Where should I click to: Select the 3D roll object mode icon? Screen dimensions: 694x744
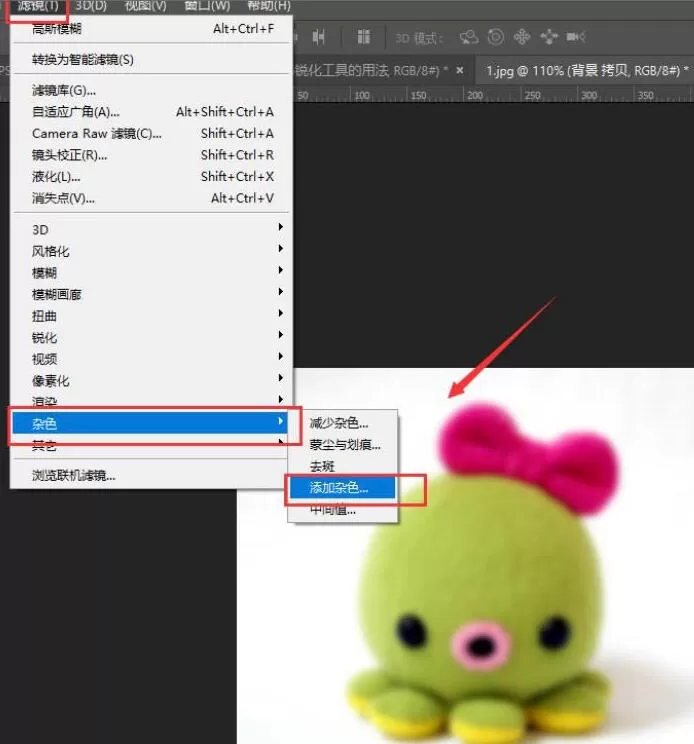496,37
